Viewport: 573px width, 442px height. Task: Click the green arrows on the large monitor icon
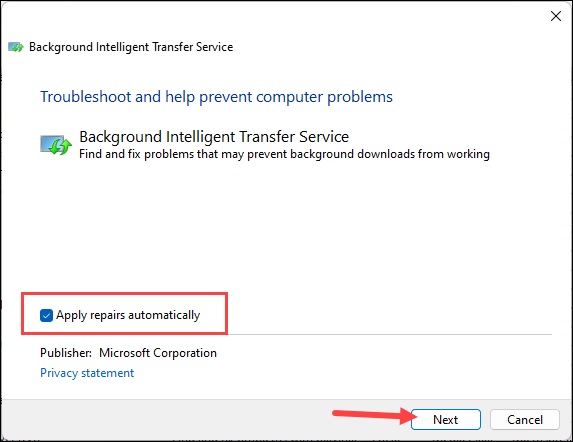pyautogui.click(x=61, y=147)
